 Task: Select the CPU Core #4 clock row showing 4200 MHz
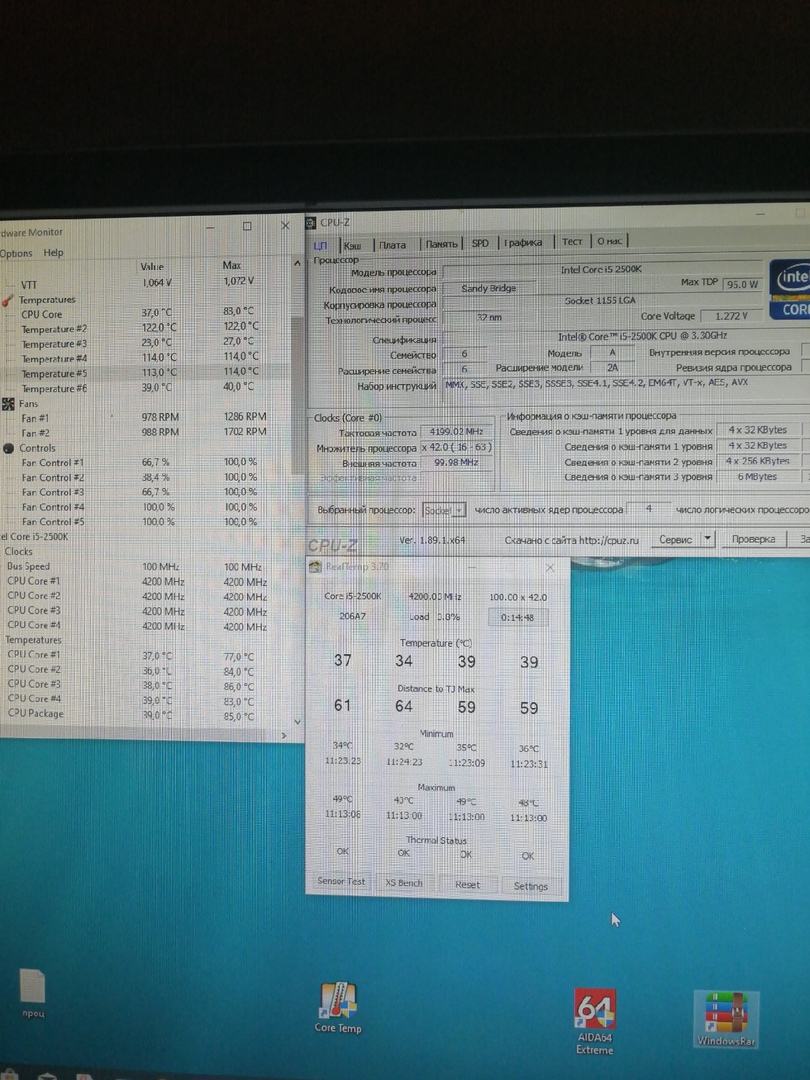click(145, 625)
